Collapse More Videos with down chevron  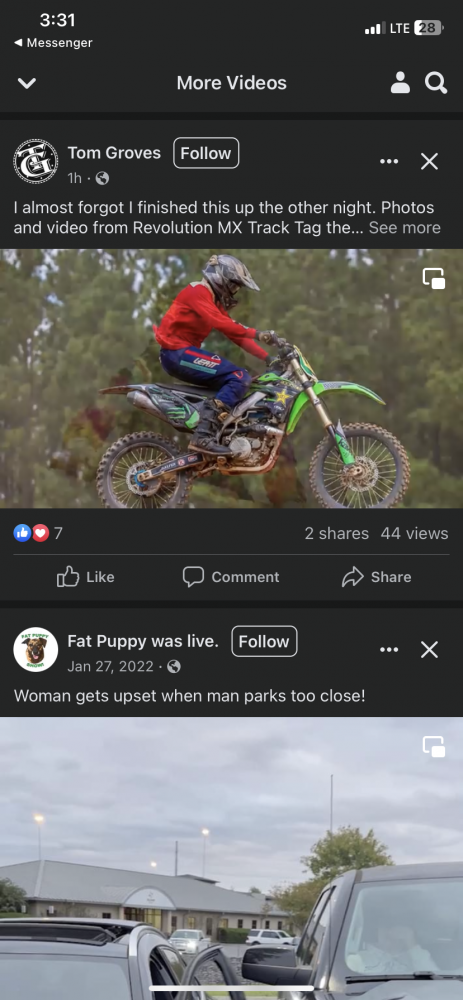tap(27, 84)
